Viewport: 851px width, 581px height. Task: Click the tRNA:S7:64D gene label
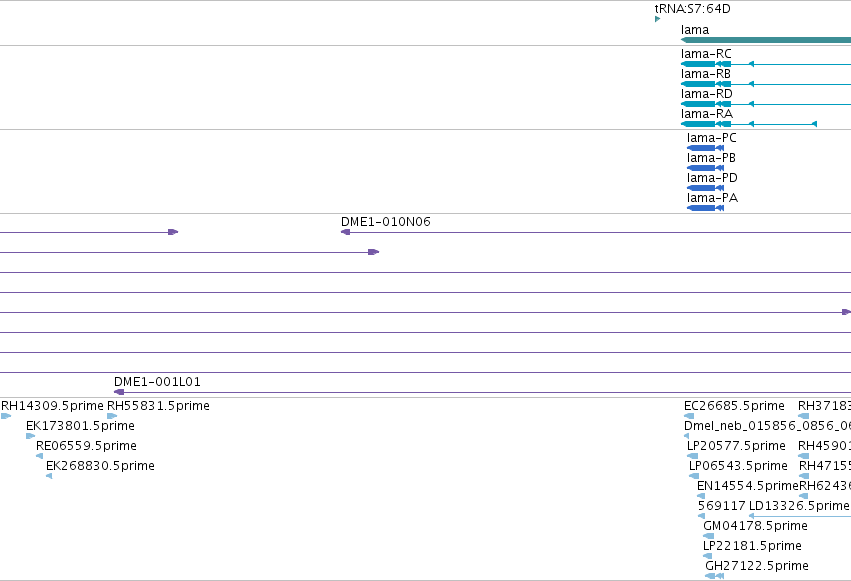click(x=692, y=9)
